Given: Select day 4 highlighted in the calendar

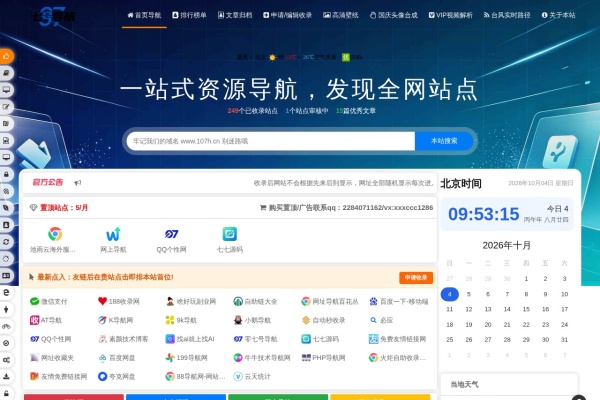Looking at the screenshot, I should click(x=450, y=294).
